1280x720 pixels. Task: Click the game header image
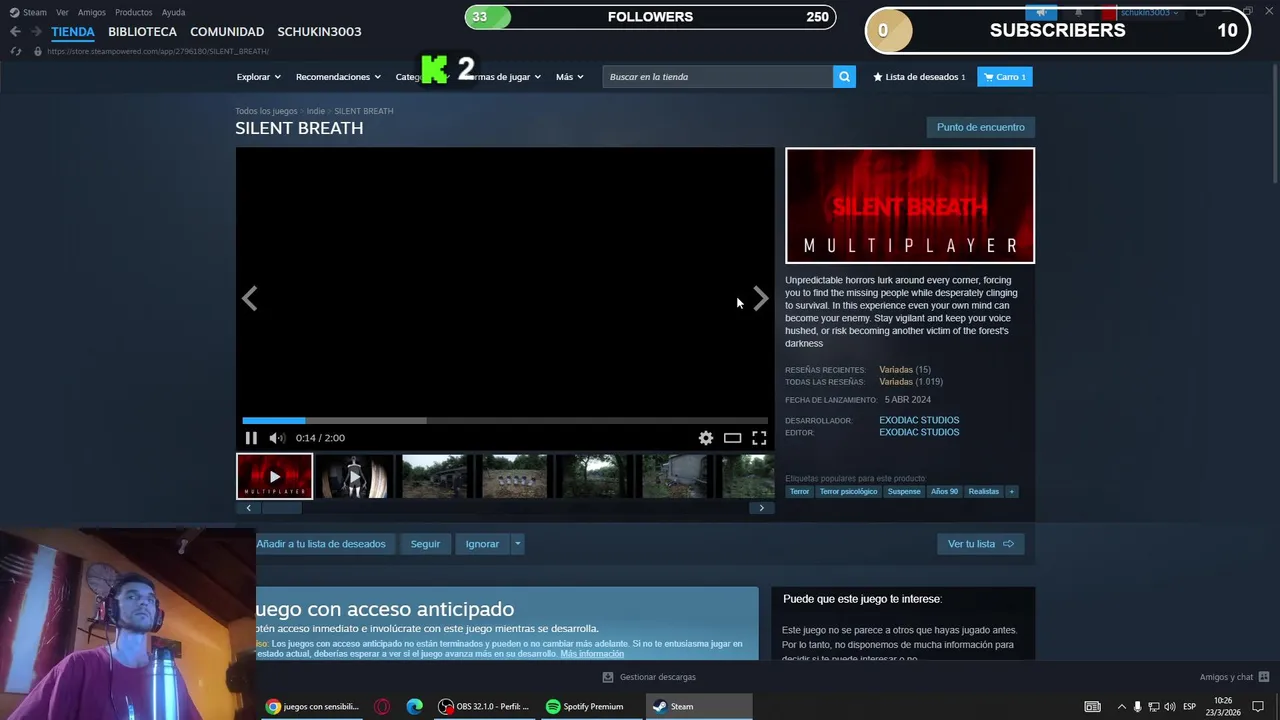click(910, 206)
